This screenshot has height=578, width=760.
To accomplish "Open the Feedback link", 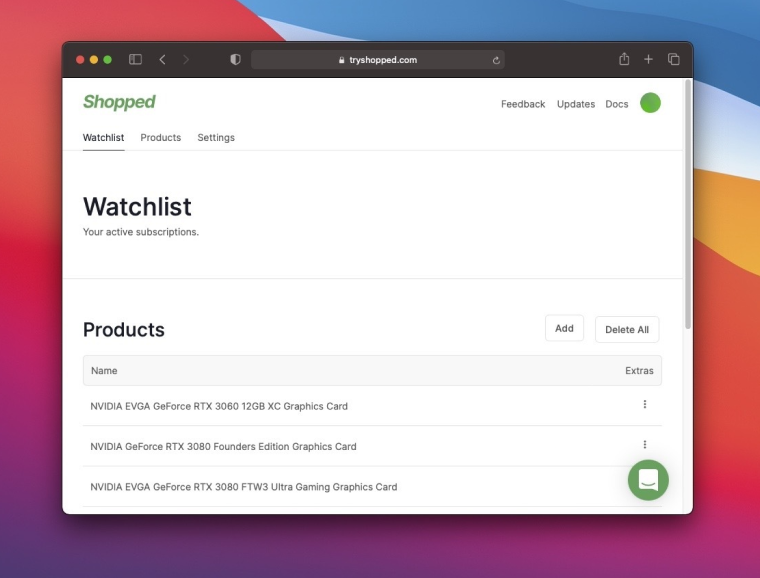I will 523,104.
